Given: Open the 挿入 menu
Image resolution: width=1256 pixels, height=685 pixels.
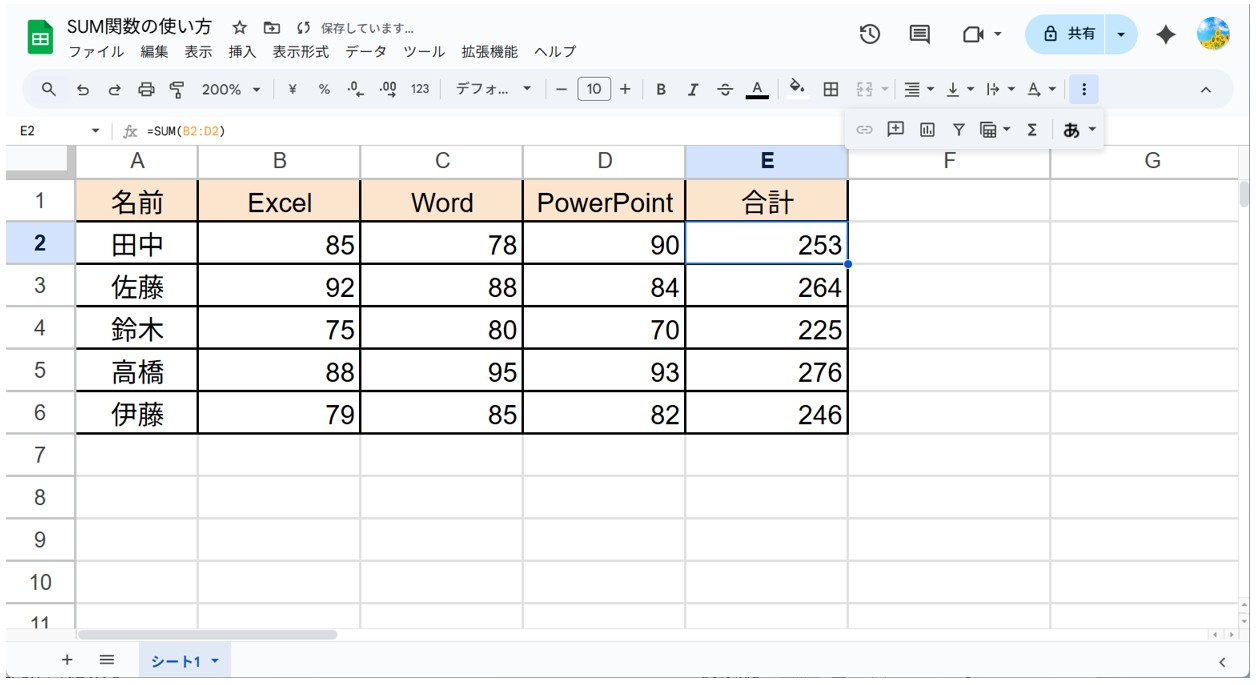Looking at the screenshot, I should pos(242,52).
